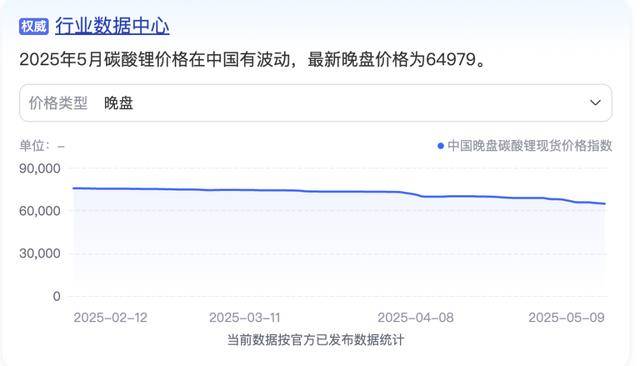Select the 2025-02-12 x-axis date label

coord(110,317)
